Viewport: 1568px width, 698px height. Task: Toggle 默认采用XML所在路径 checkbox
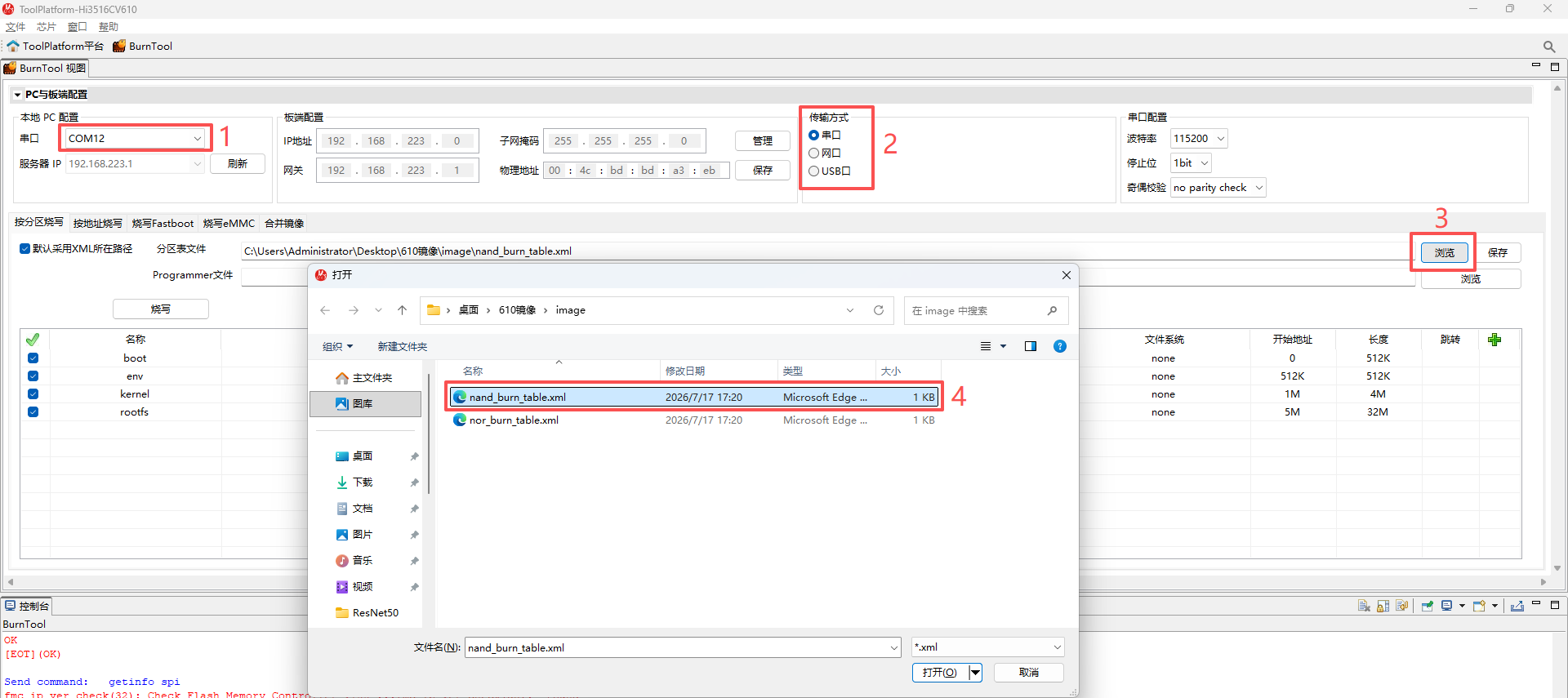pos(25,249)
